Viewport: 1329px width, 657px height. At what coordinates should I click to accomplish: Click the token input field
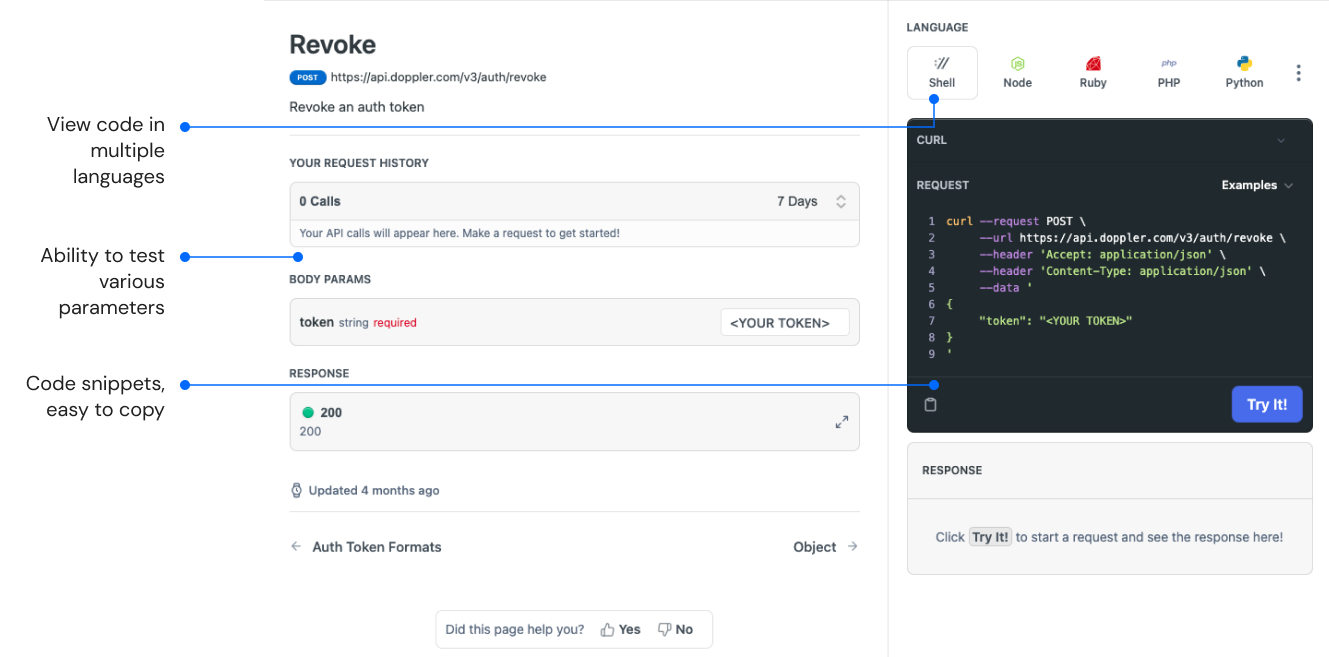coord(784,323)
